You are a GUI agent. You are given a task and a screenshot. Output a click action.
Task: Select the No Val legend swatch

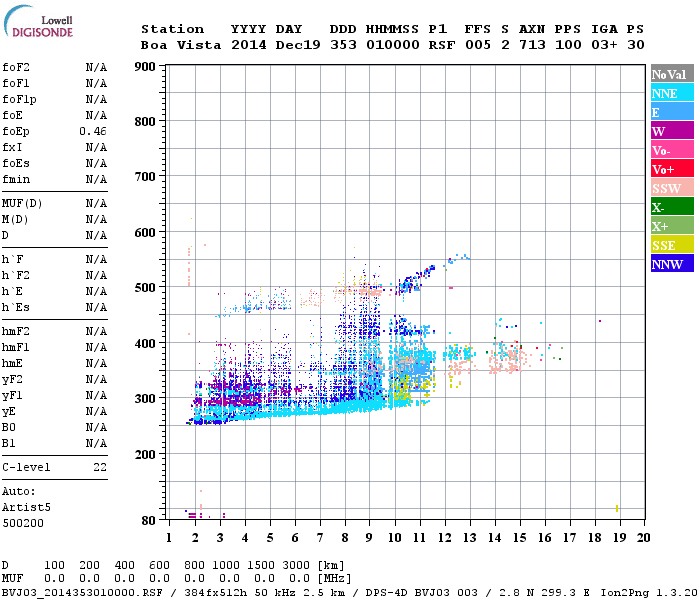[672, 74]
